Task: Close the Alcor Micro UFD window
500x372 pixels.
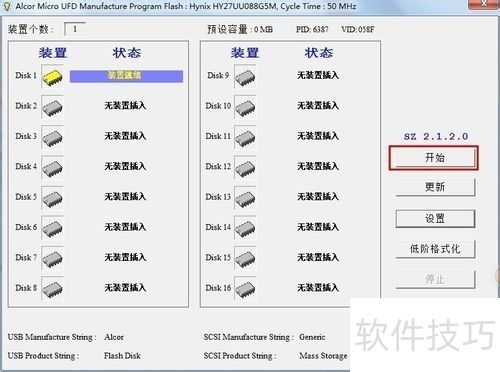Action: tap(484, 4)
